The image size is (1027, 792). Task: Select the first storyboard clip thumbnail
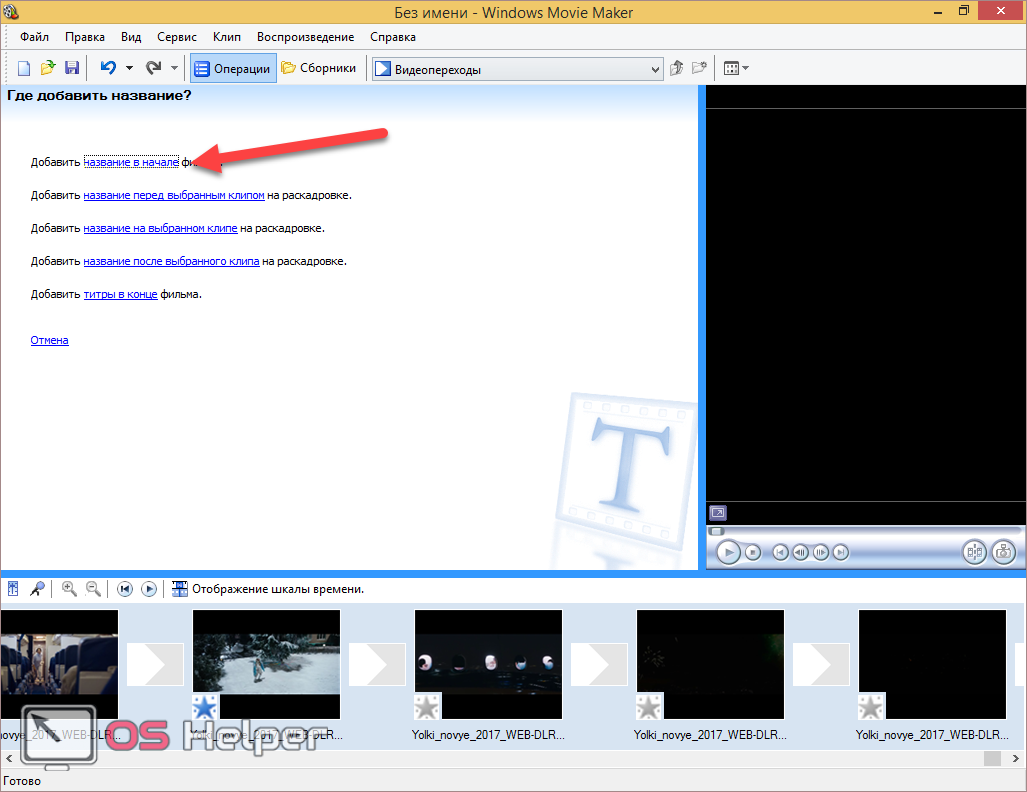[59, 663]
